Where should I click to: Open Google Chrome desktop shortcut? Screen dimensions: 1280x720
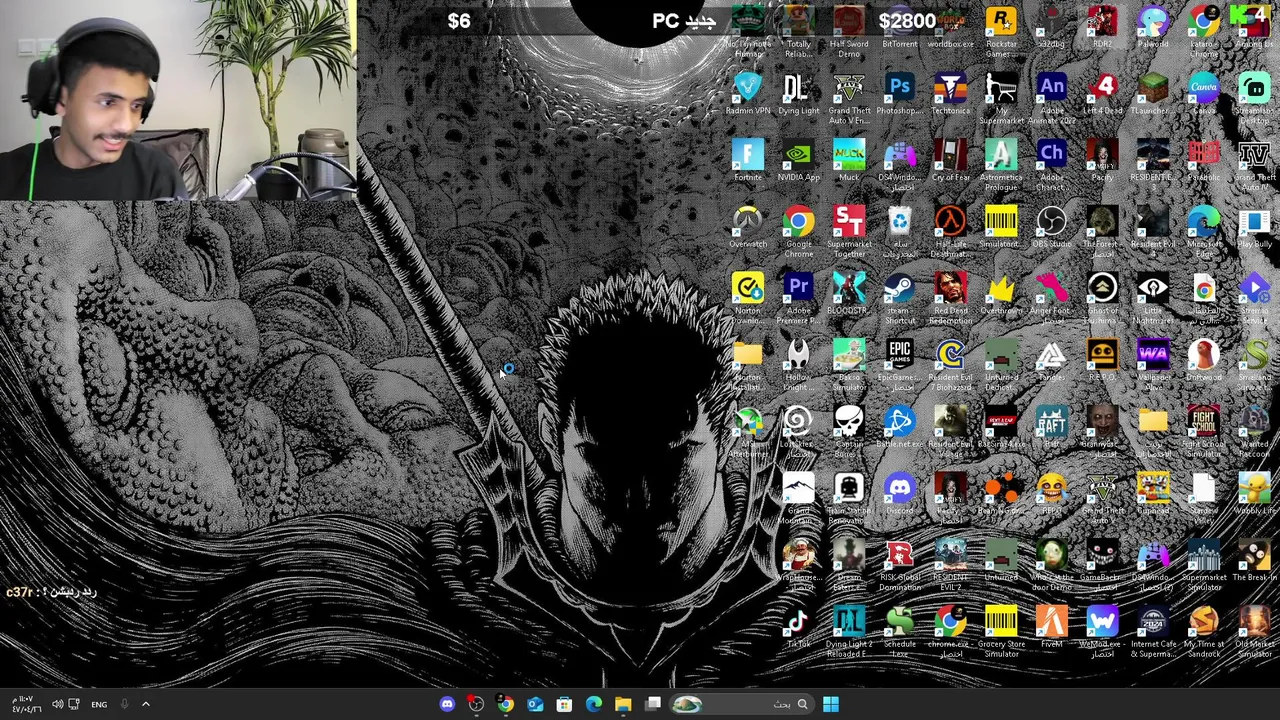point(798,232)
